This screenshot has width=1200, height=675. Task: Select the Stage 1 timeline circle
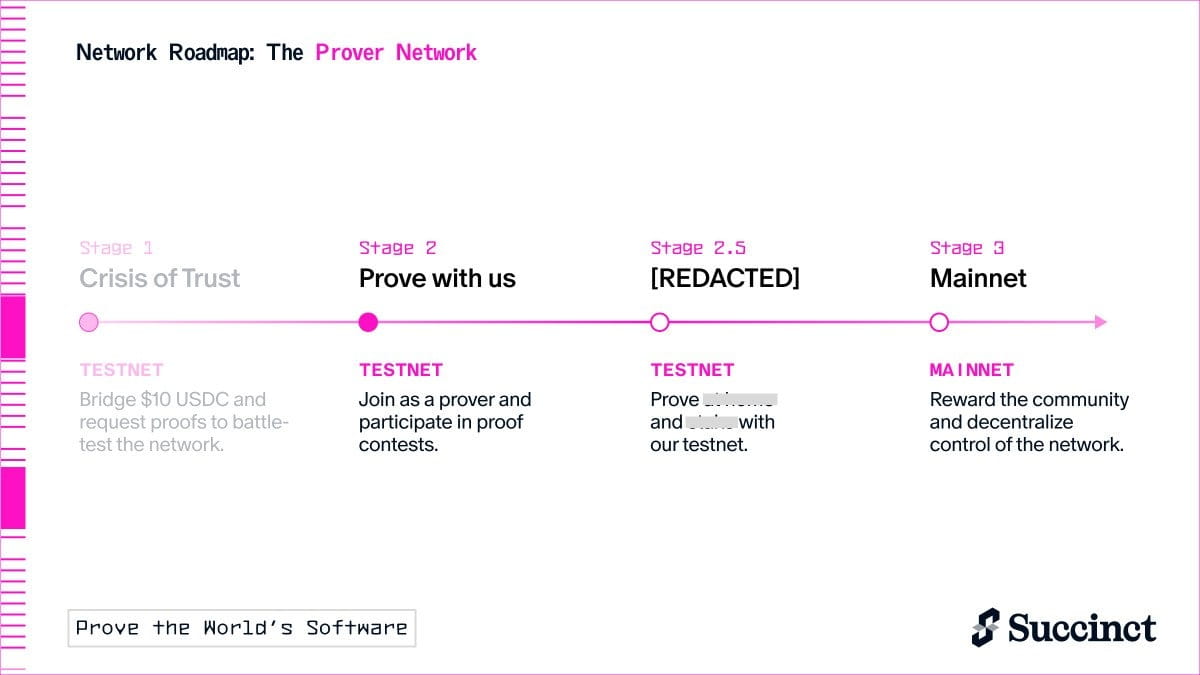(x=89, y=322)
